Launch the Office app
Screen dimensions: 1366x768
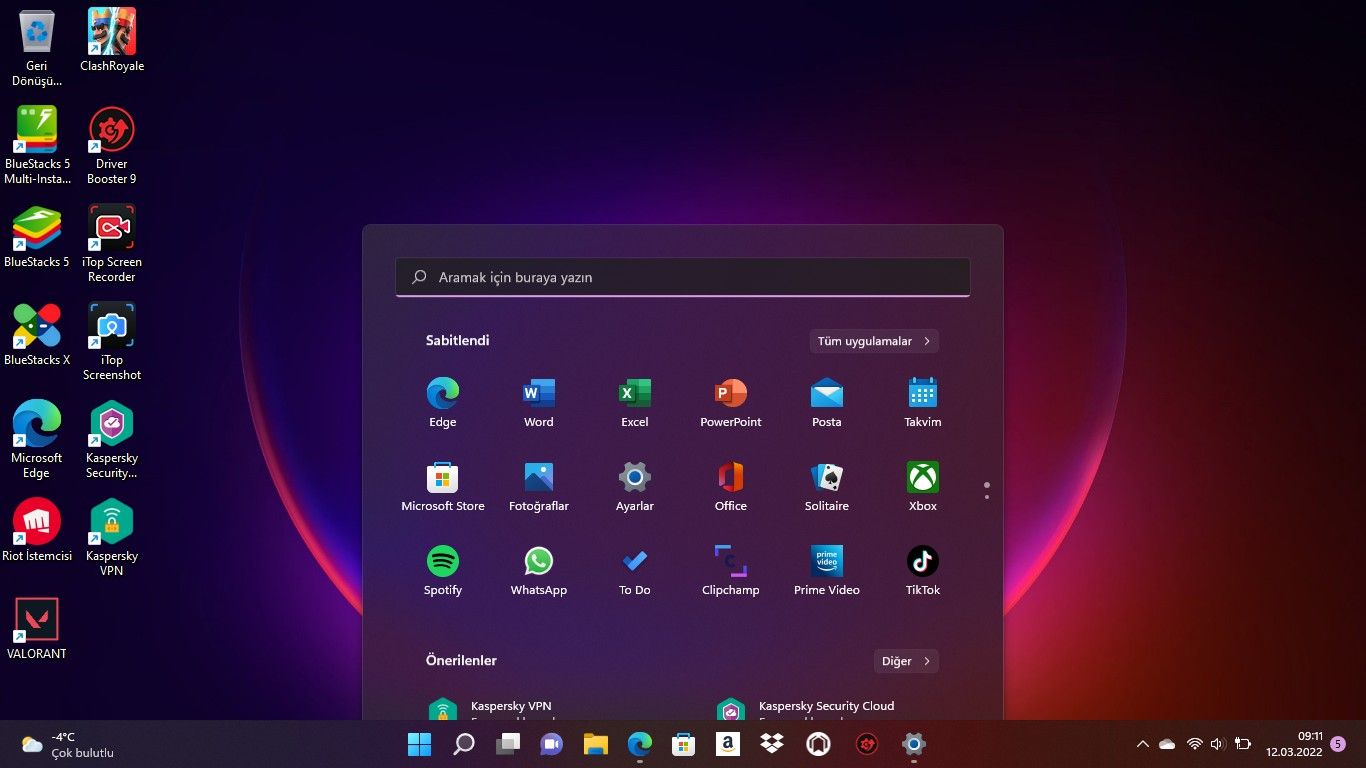(731, 486)
